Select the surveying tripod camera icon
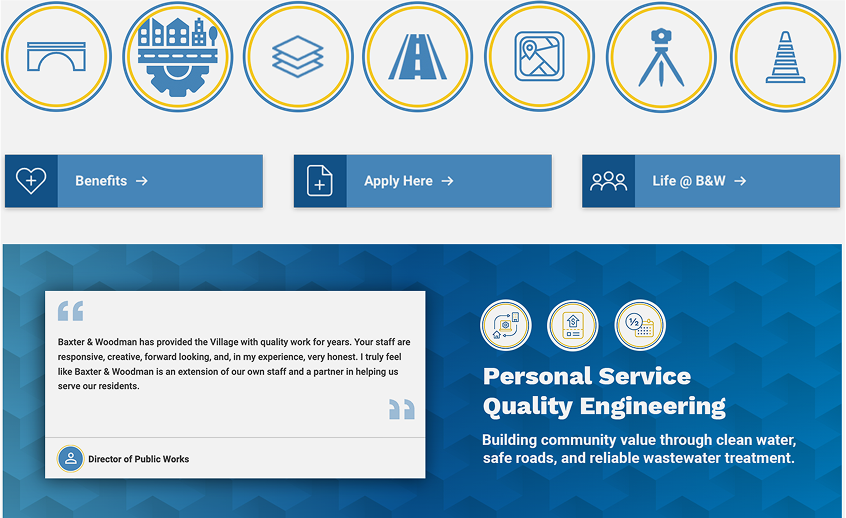The width and height of the screenshot is (846, 518). pyautogui.click(x=661, y=57)
